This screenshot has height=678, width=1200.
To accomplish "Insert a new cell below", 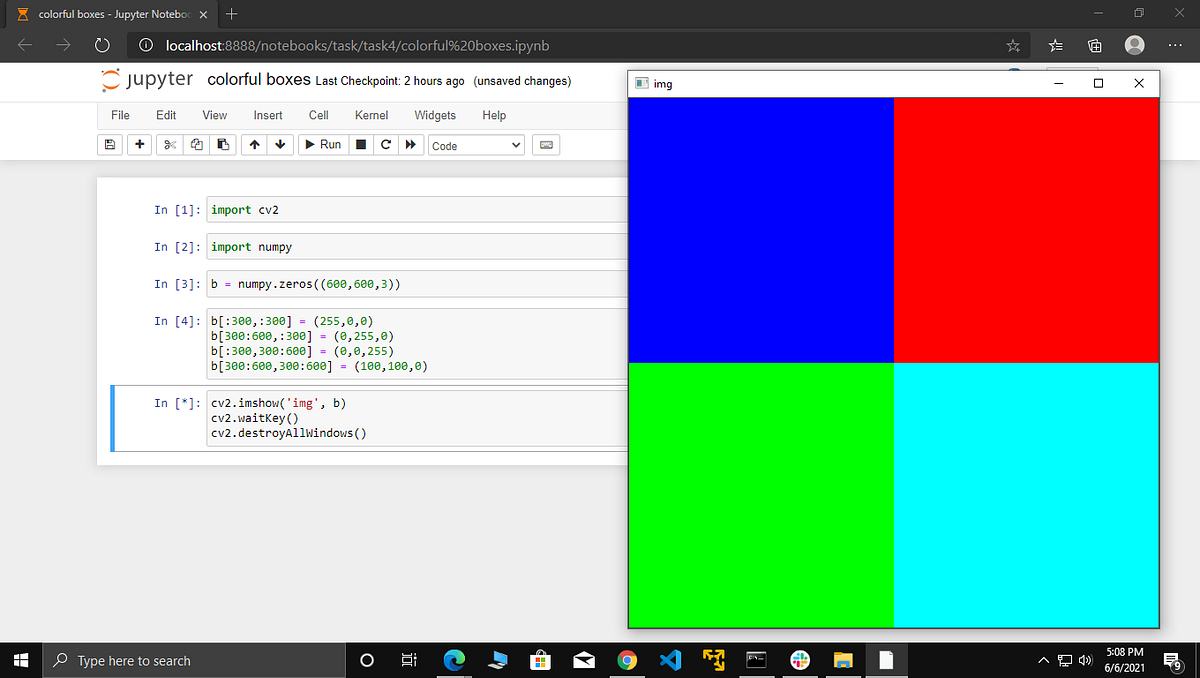I will click(138, 144).
